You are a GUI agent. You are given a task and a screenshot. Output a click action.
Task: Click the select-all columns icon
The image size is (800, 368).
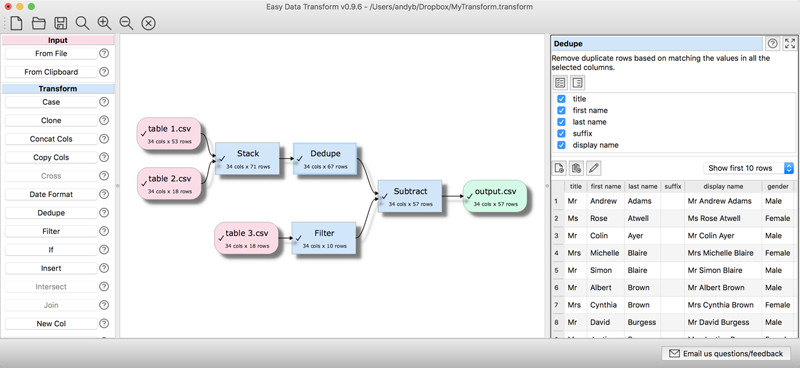point(560,83)
